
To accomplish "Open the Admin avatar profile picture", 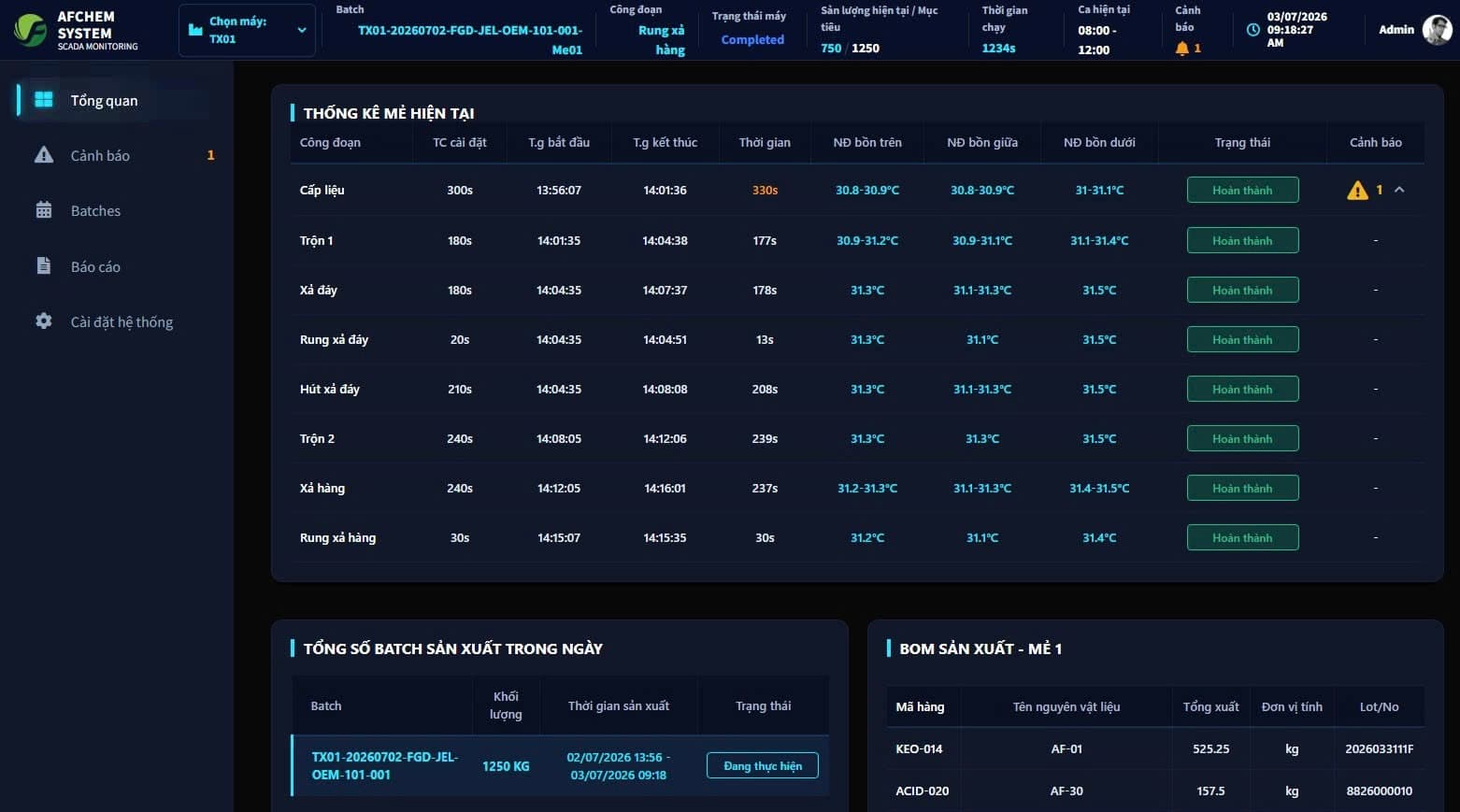I will pyautogui.click(x=1437, y=30).
